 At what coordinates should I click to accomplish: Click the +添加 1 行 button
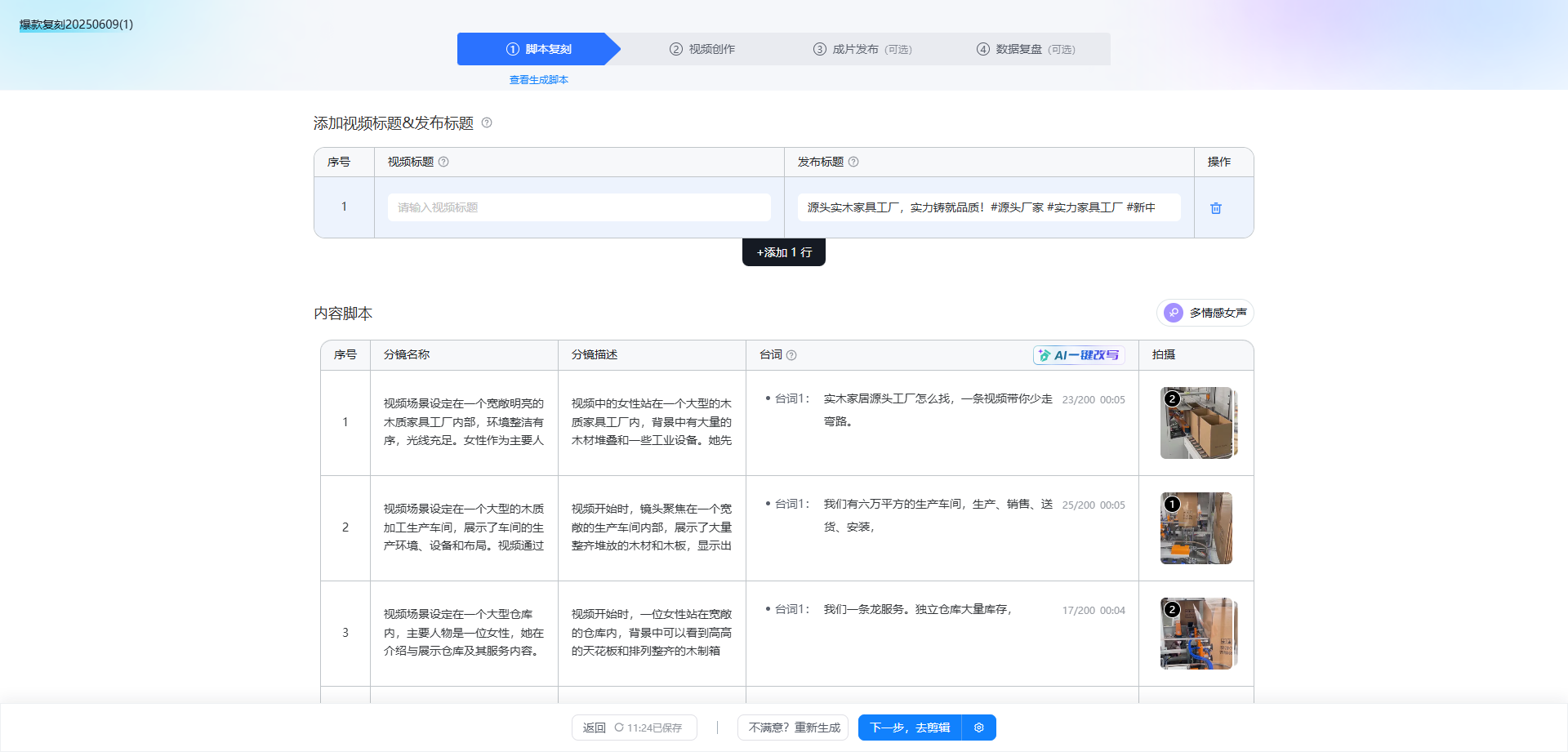(x=783, y=252)
